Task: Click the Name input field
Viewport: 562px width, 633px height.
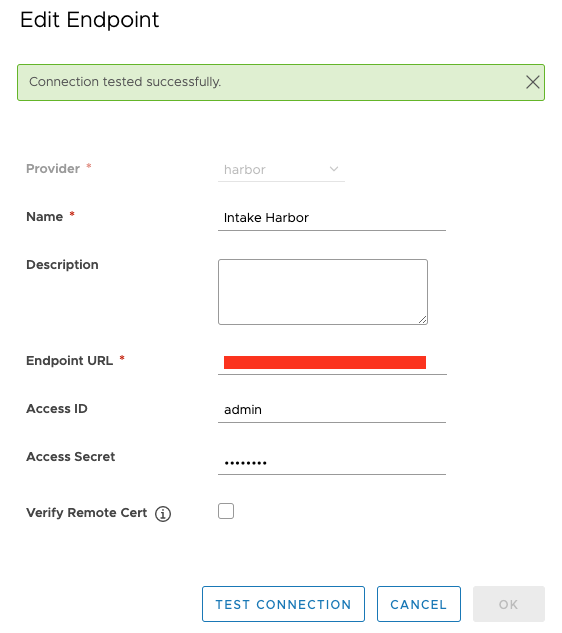Action: click(x=331, y=218)
